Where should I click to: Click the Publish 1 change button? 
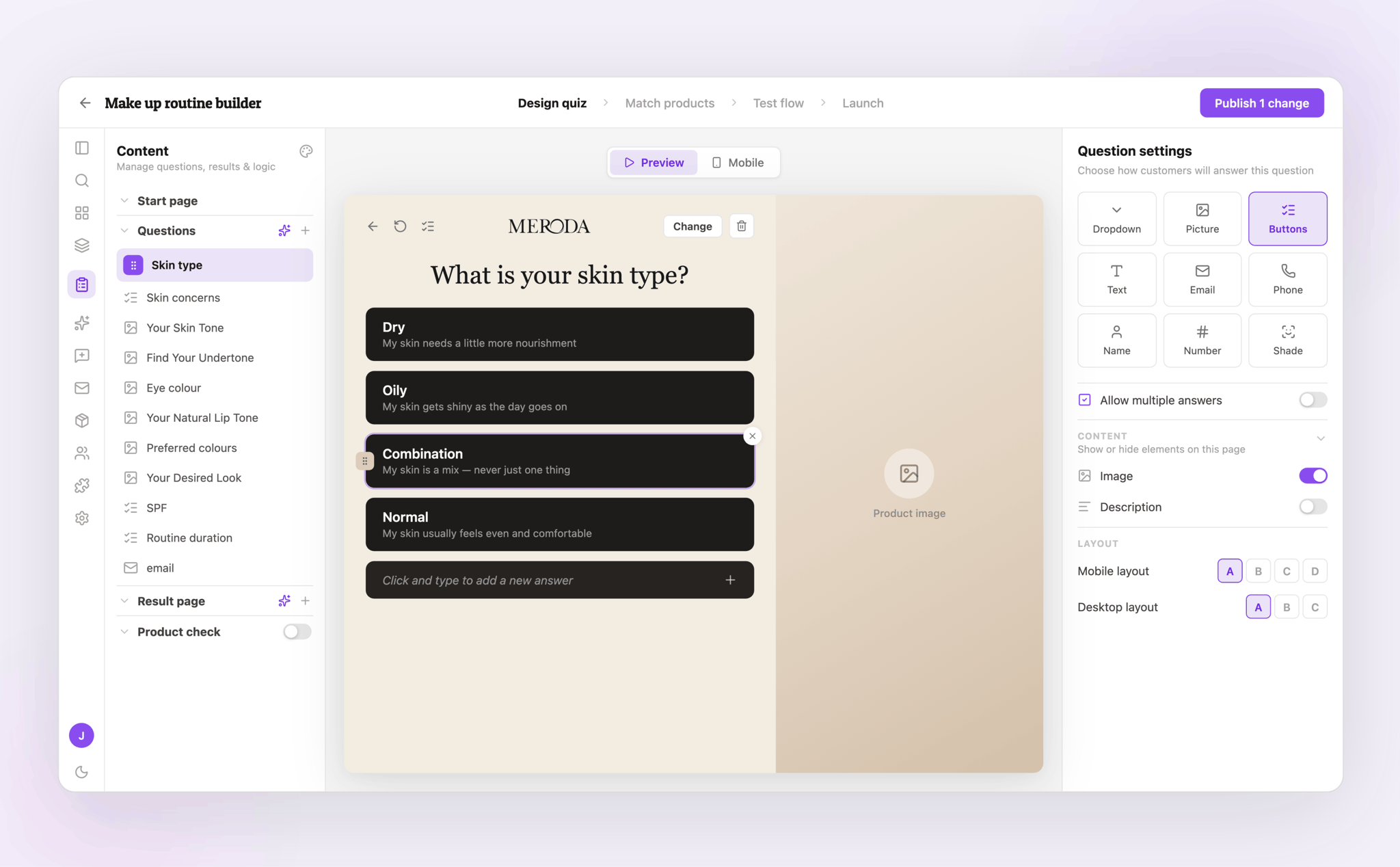point(1261,103)
